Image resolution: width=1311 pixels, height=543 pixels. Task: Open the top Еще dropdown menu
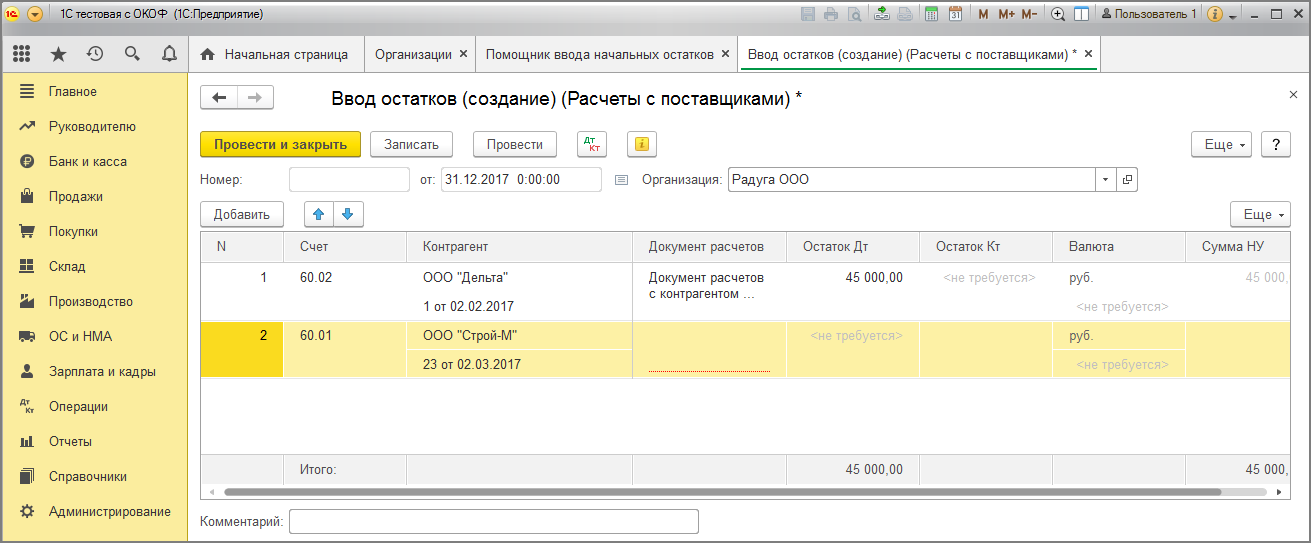point(1222,144)
